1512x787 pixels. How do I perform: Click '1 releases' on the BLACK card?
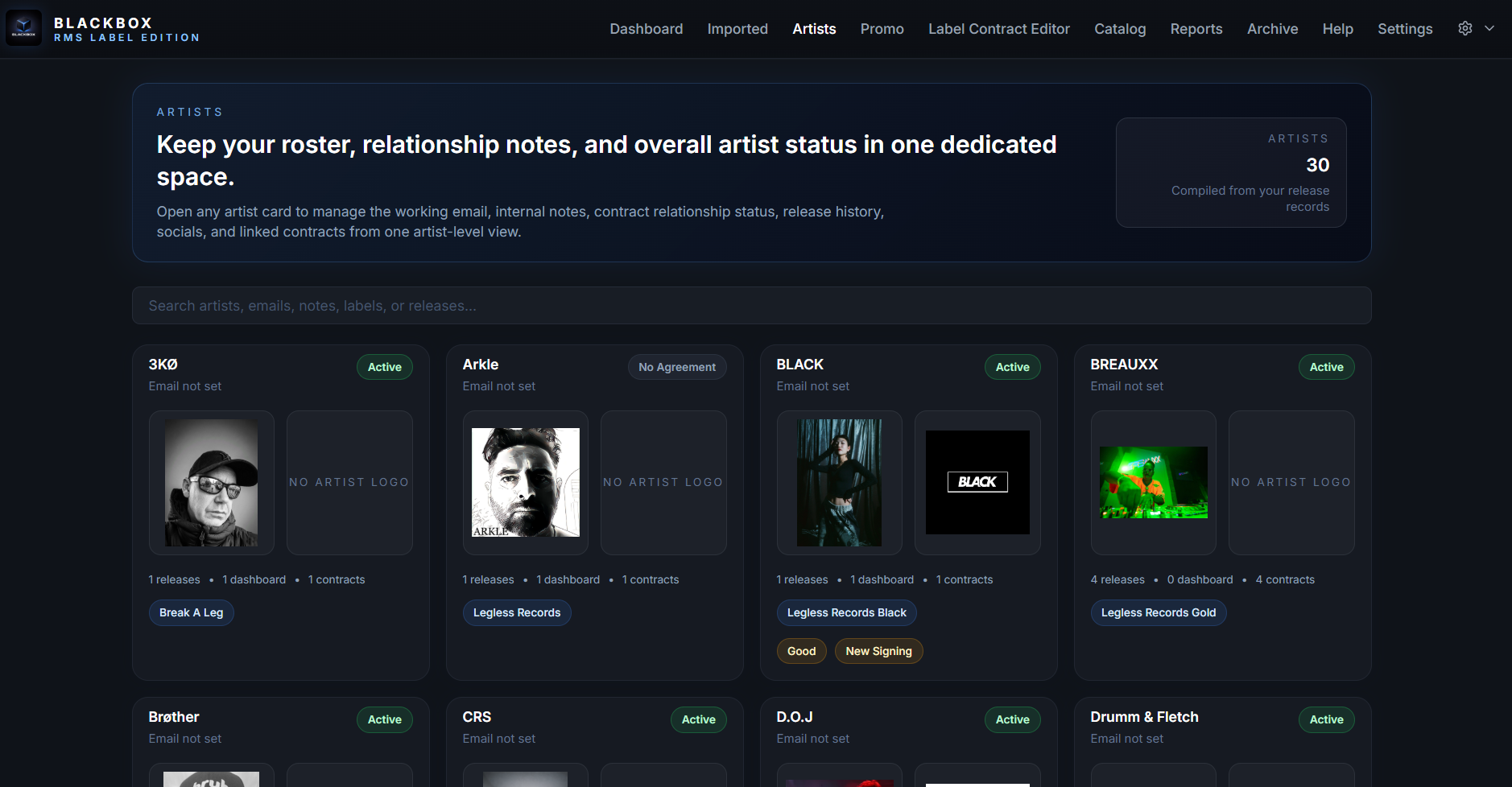point(802,579)
